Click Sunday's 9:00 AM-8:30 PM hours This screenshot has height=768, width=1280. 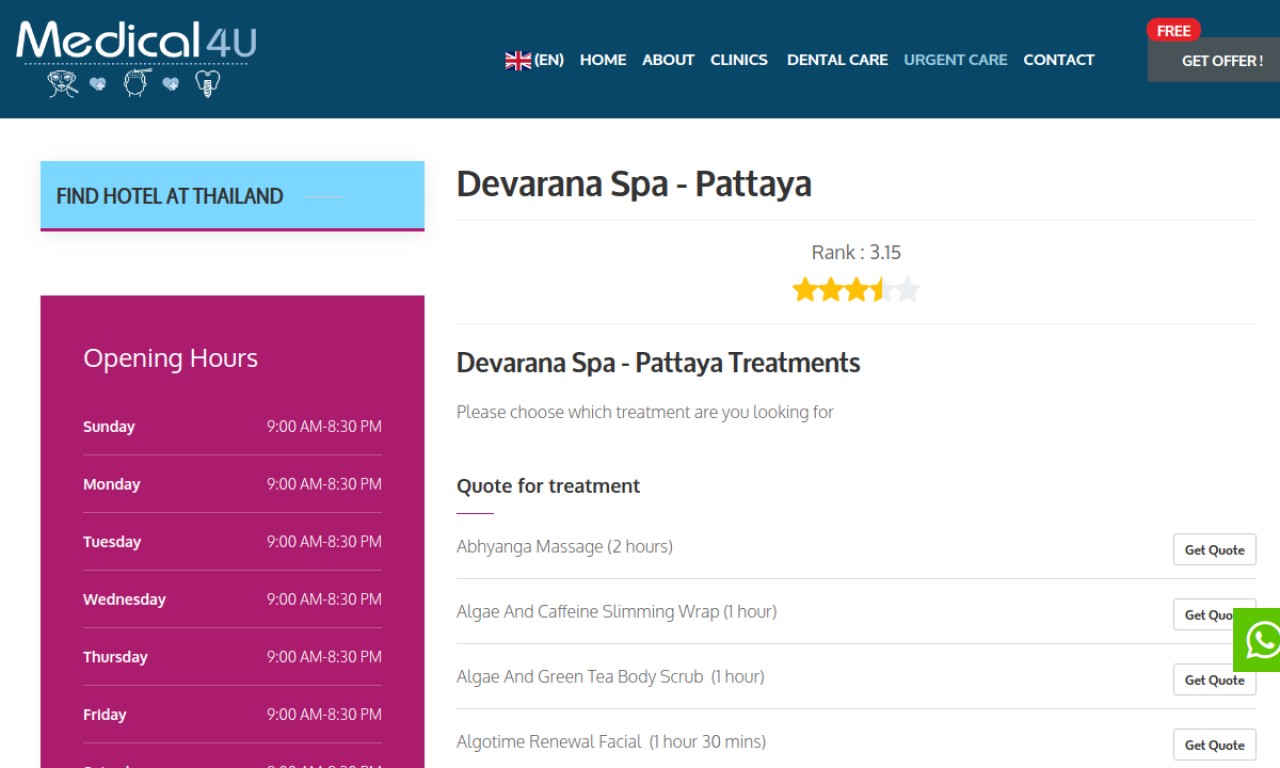coord(324,427)
